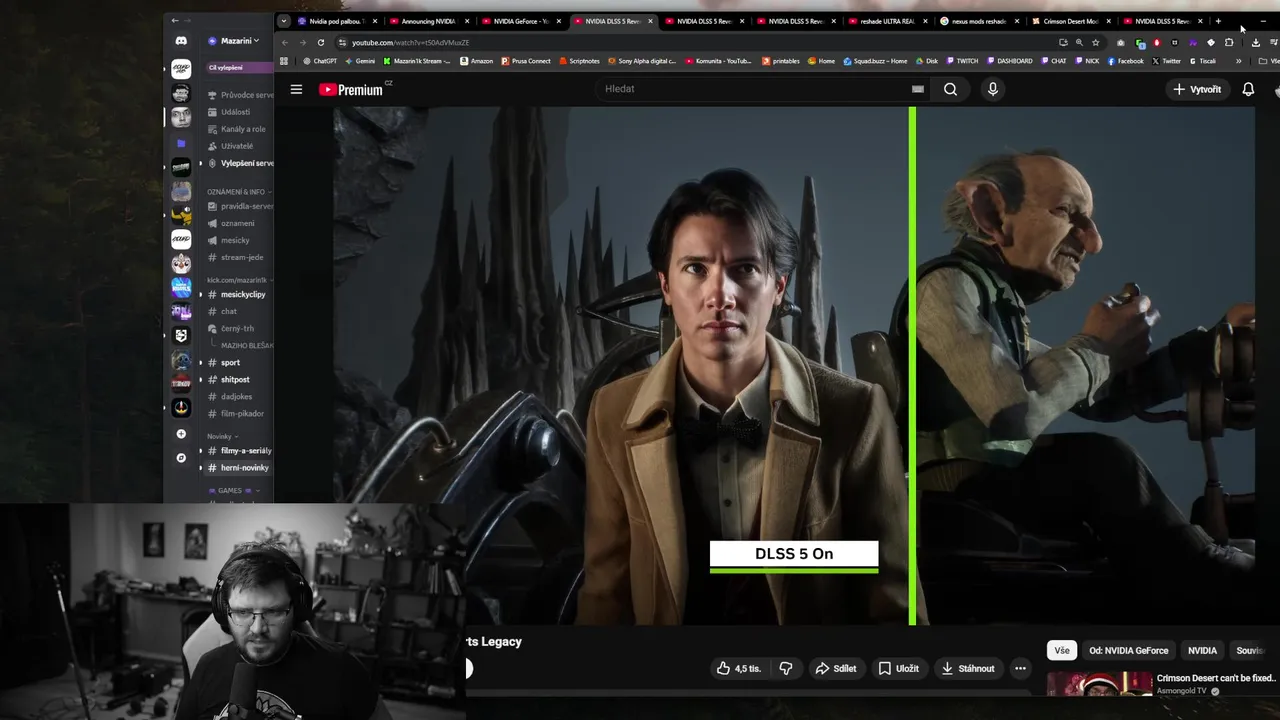Show more bookmarks overflow chevron

1238,61
